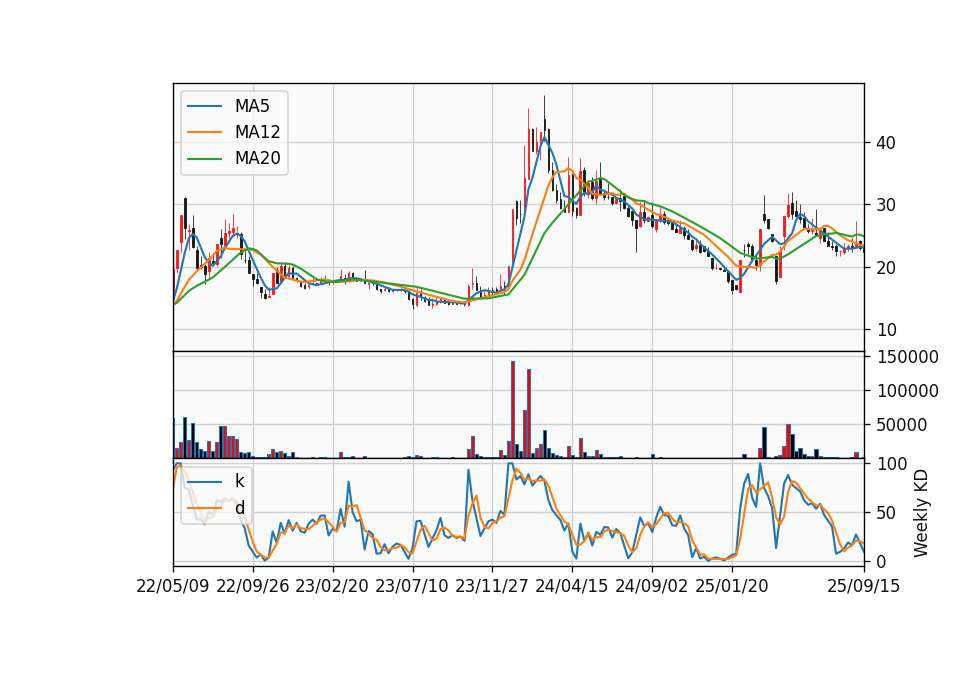Click the k legend label in KD panel
Screen dimensions: 960x690
click(239, 481)
